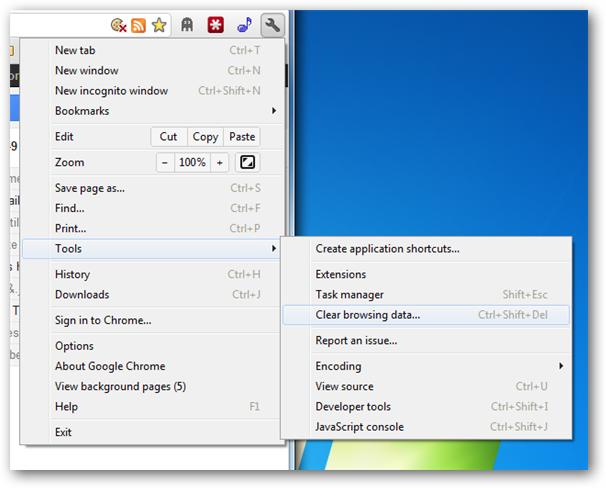The width and height of the screenshot is (606, 488).
Task: Click the blocked cookie icon
Action: (x=119, y=26)
